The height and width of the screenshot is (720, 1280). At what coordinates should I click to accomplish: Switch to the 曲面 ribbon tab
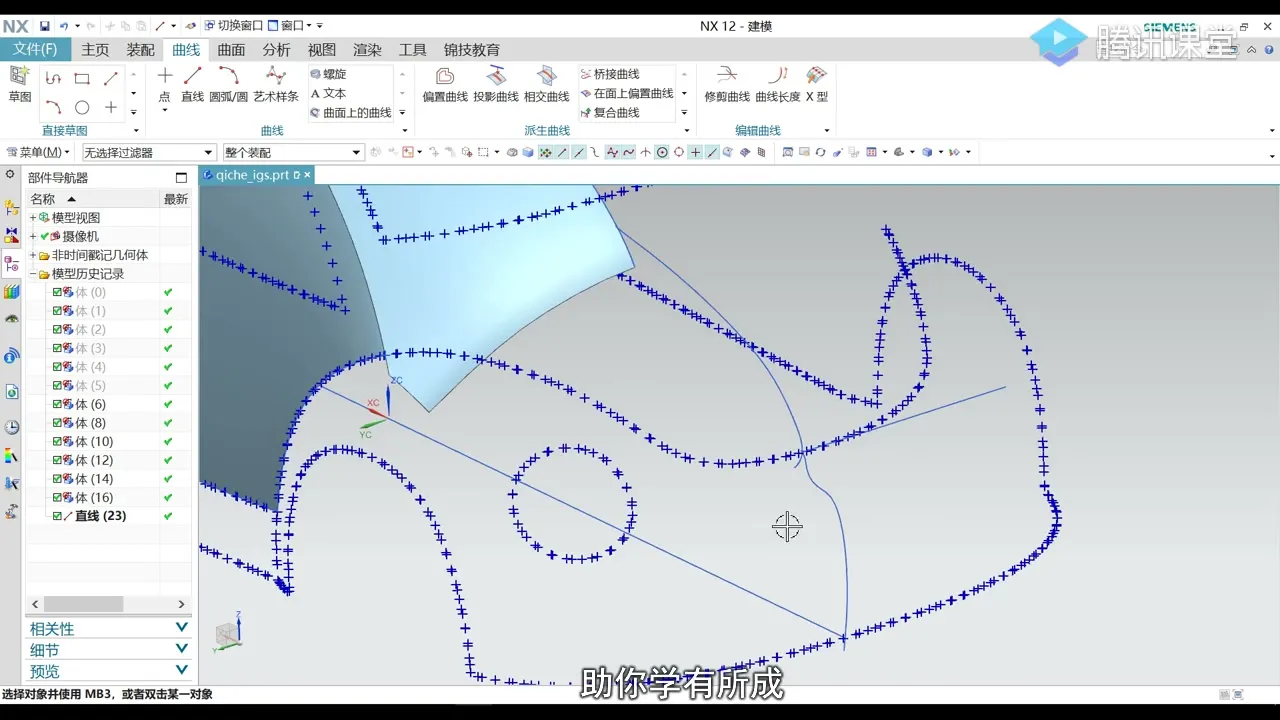click(231, 49)
